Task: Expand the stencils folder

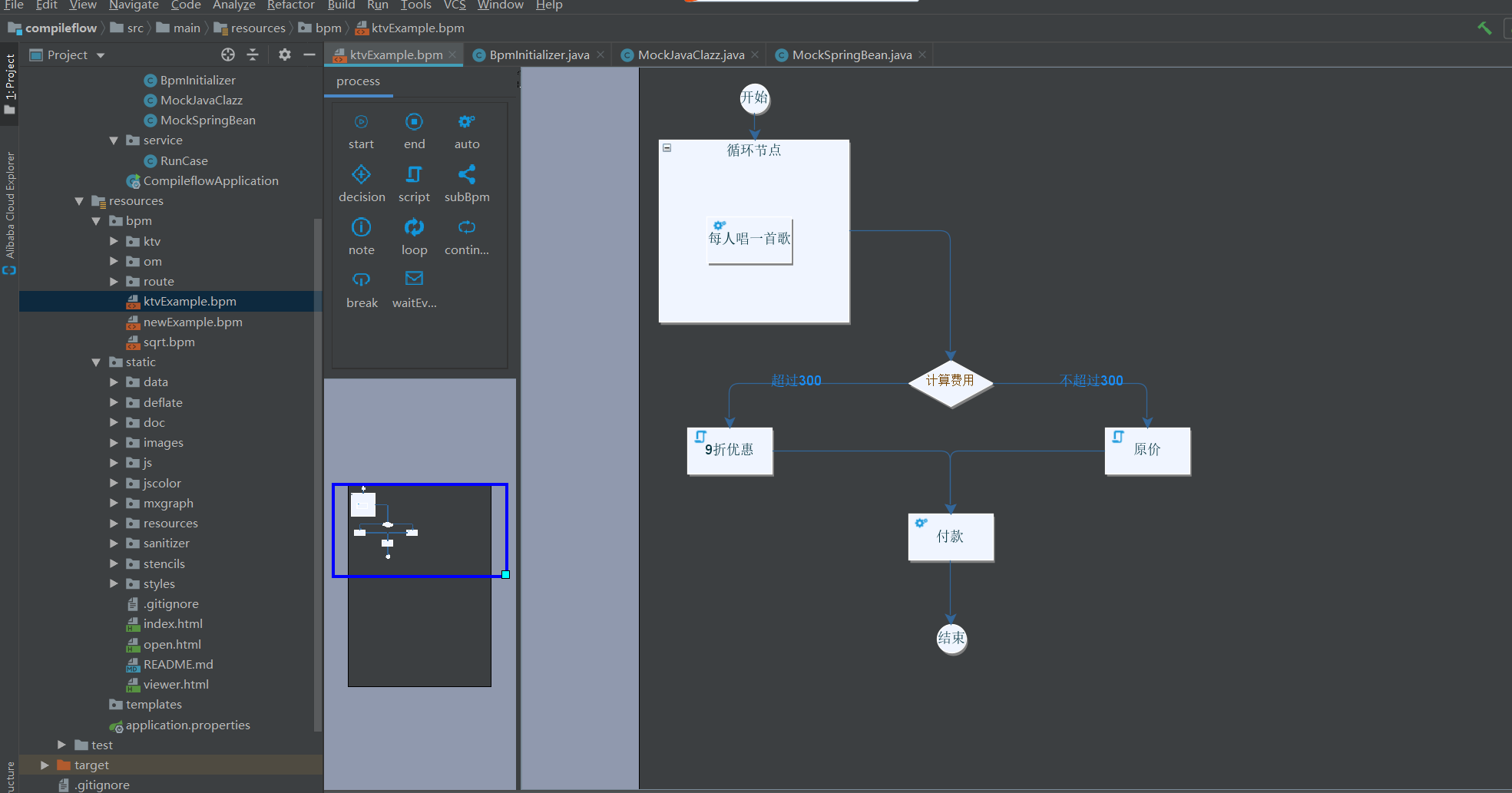Action: 114,563
